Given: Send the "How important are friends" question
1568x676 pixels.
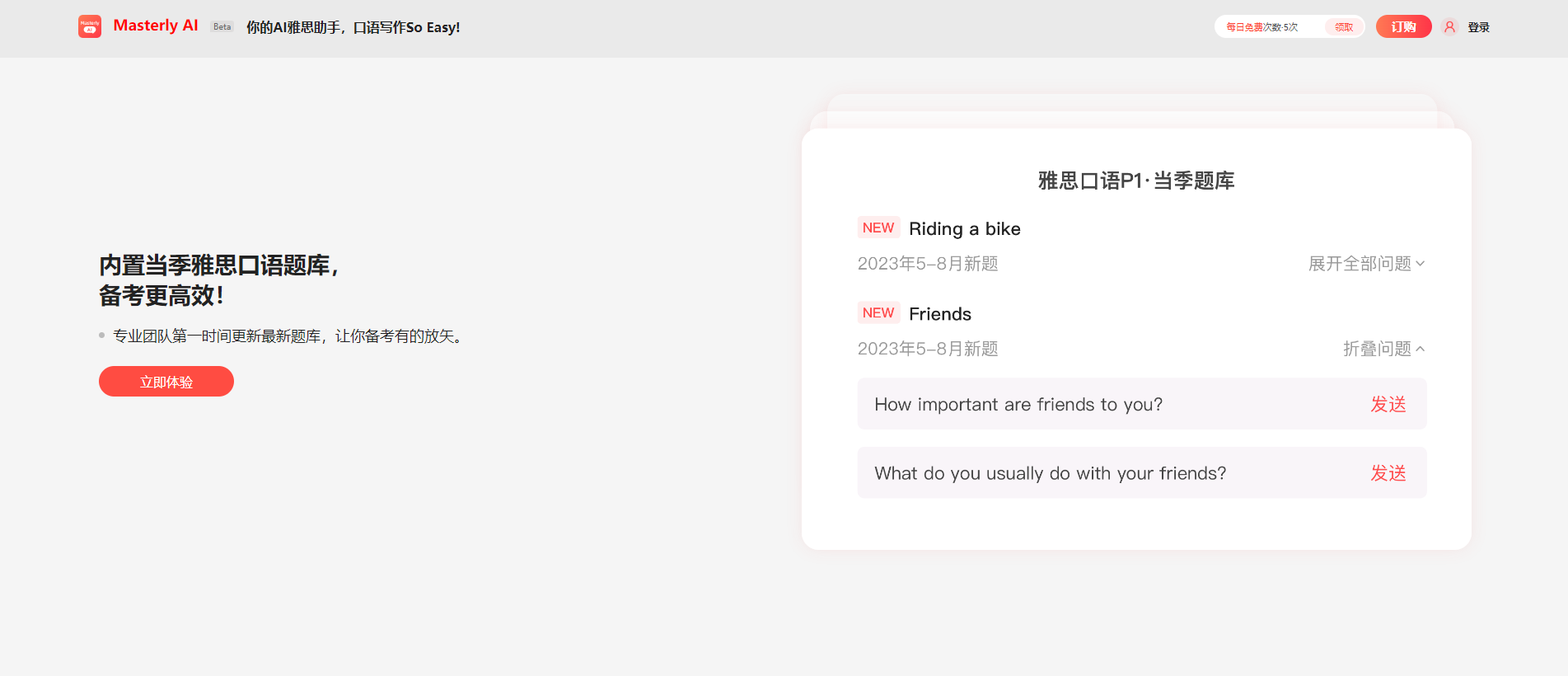Looking at the screenshot, I should (1388, 404).
